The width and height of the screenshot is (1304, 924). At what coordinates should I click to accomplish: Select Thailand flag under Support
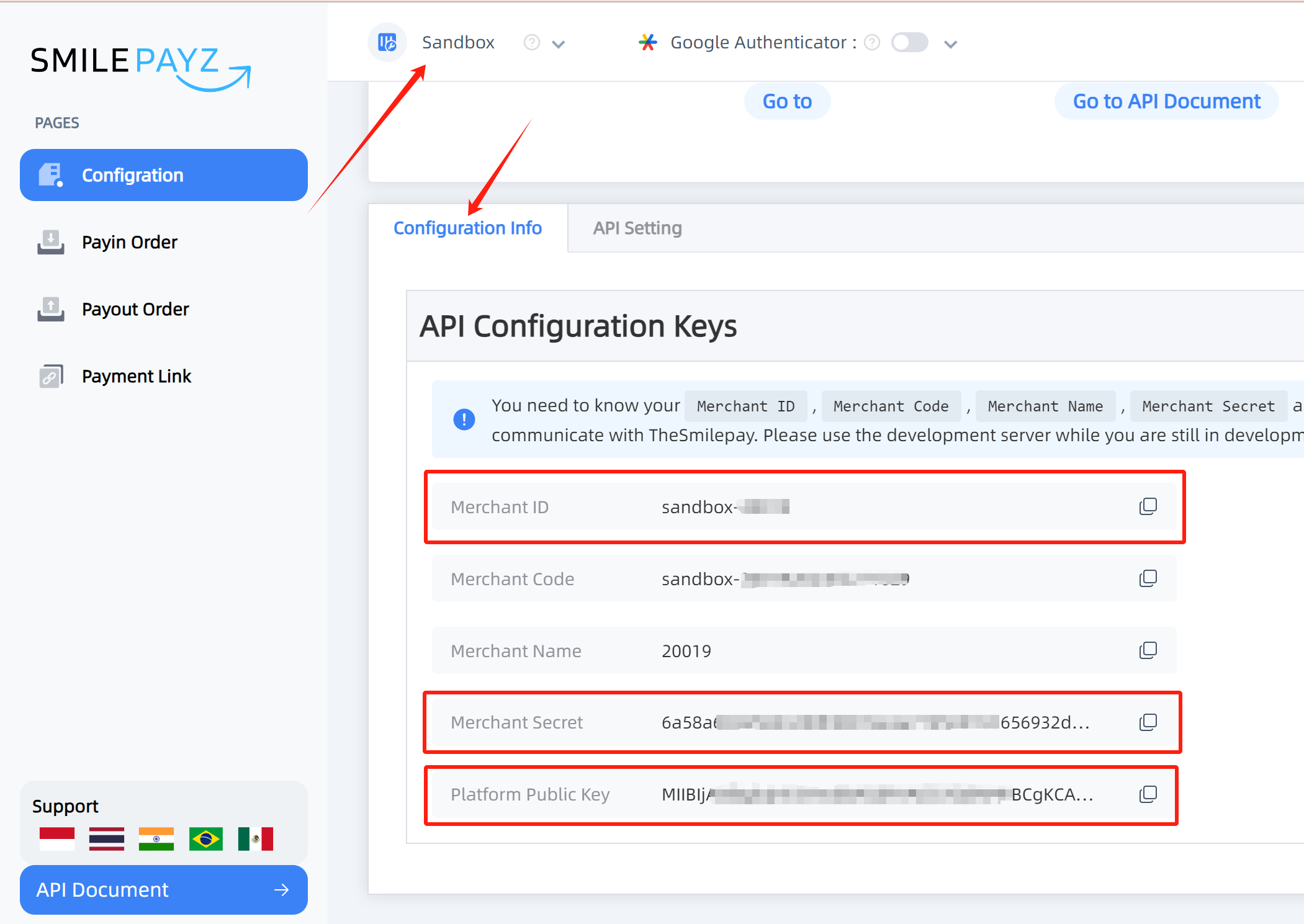click(x=107, y=839)
